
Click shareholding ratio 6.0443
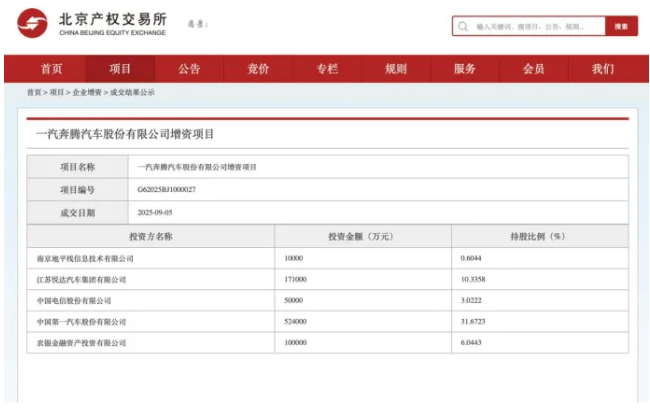coord(471,342)
